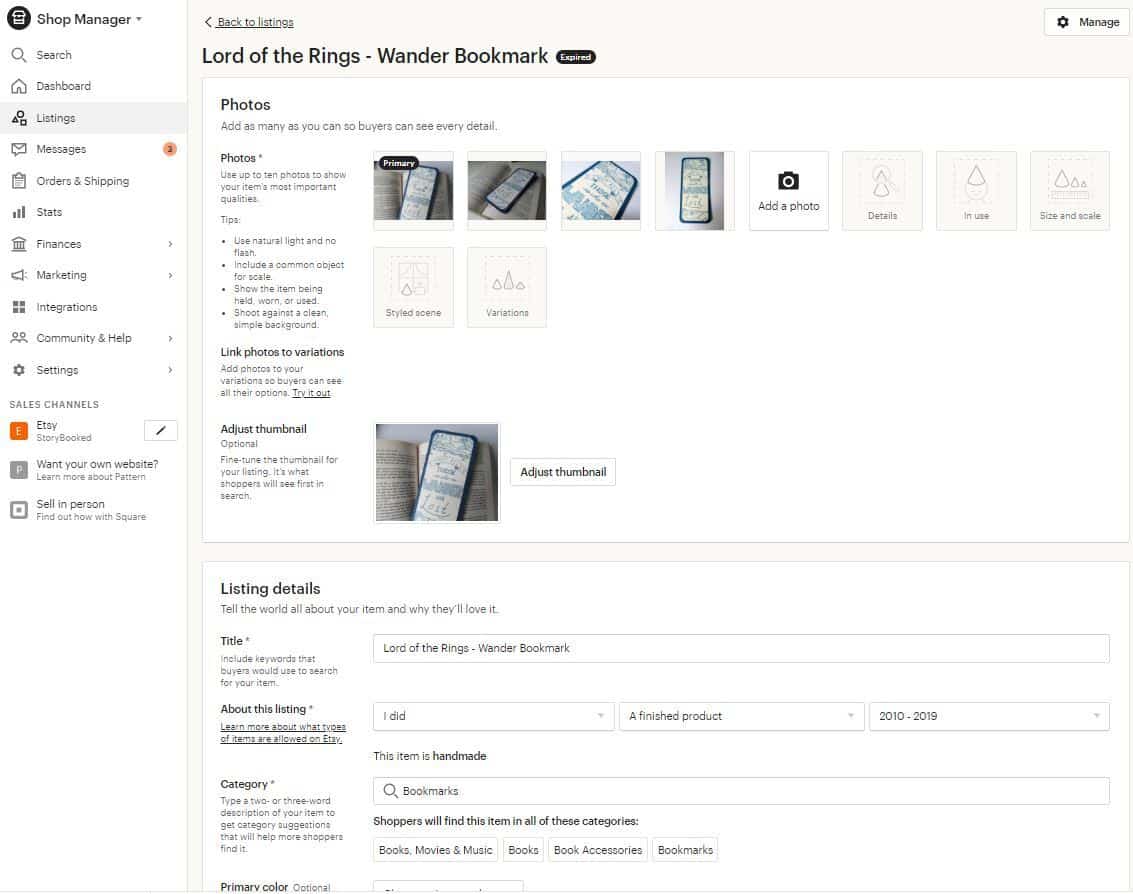Click the Settings gear icon in sidebar
The height and width of the screenshot is (894, 1133).
point(19,370)
